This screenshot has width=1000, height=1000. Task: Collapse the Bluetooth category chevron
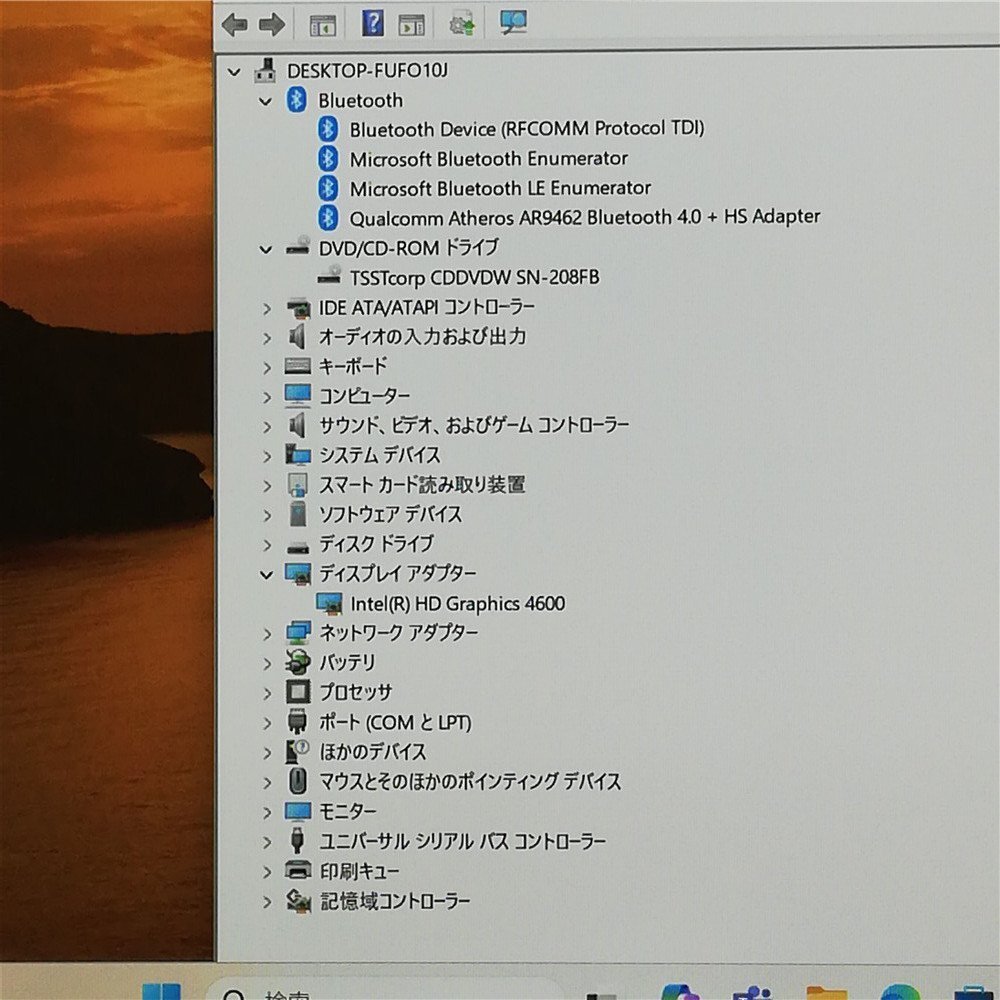[265, 101]
